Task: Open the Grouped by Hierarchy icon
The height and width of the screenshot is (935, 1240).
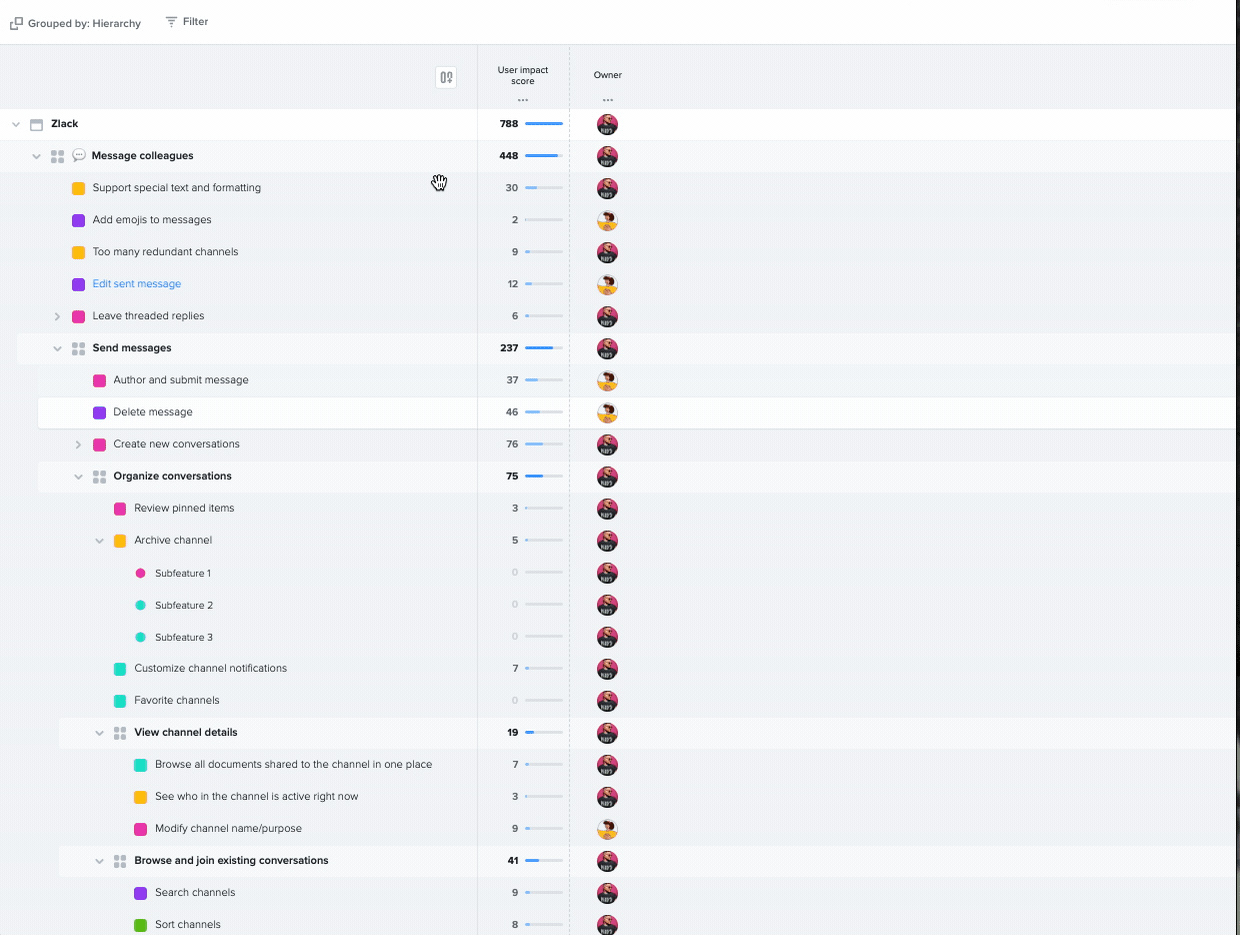Action: [16, 23]
